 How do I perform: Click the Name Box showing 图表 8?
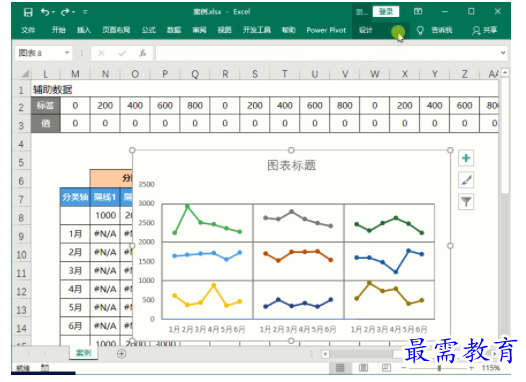coord(40,53)
